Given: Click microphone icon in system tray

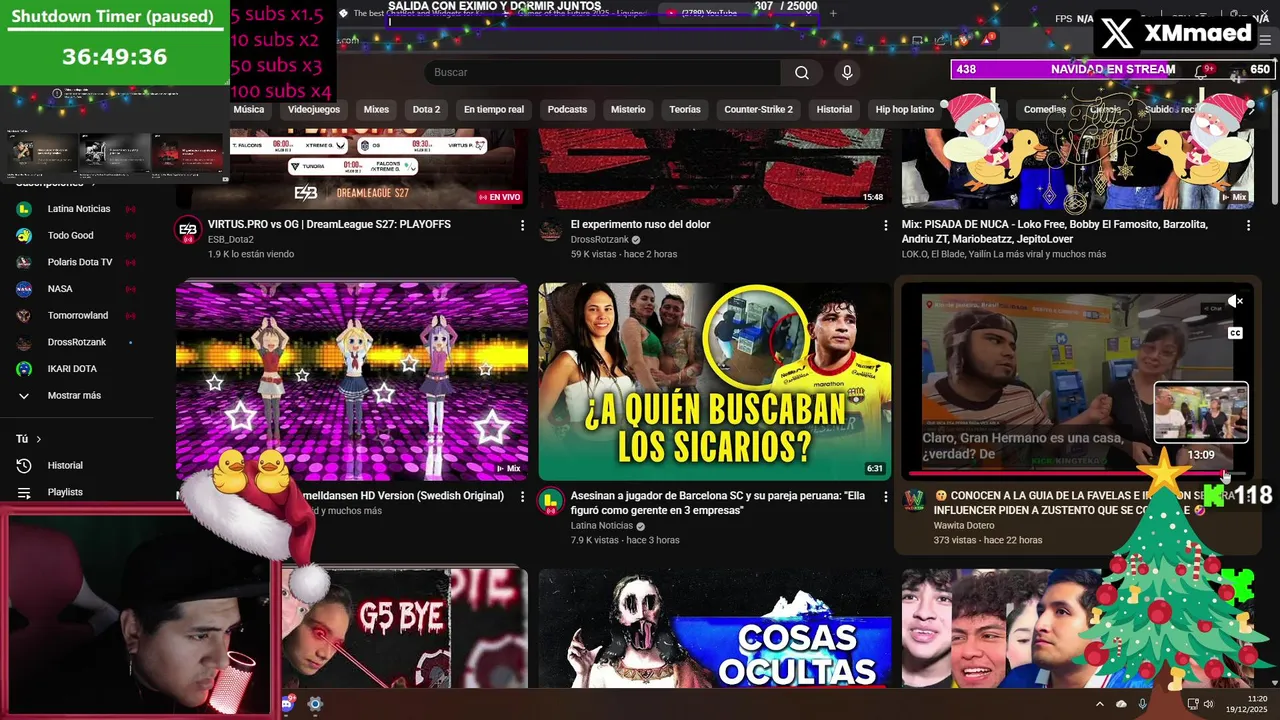Looking at the screenshot, I should [x=1143, y=704].
